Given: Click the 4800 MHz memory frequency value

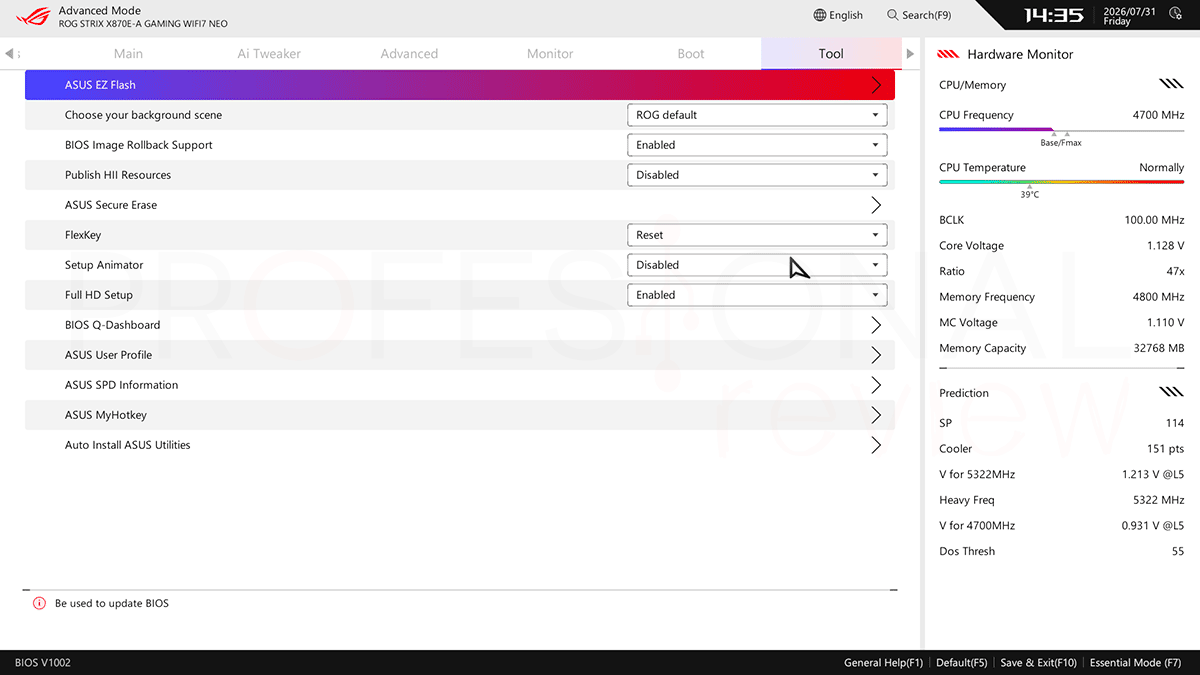Looking at the screenshot, I should pos(1158,297).
